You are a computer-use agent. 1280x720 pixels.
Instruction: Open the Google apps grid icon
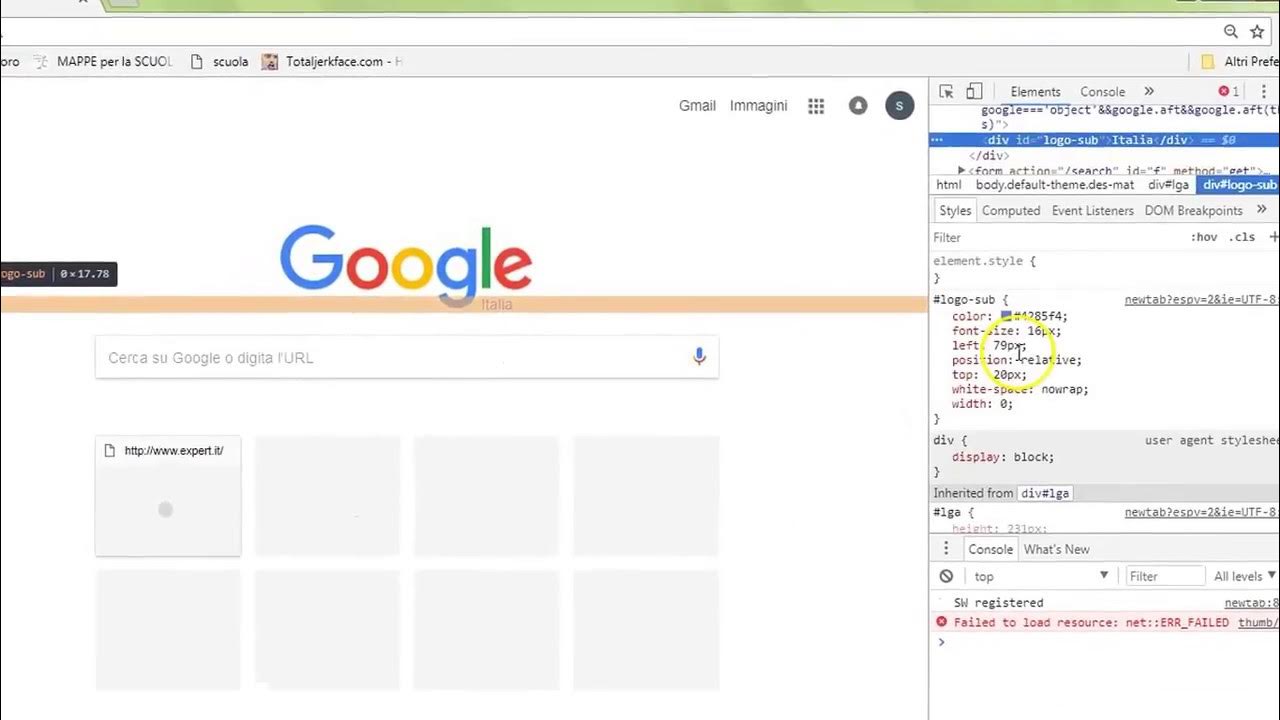[816, 106]
